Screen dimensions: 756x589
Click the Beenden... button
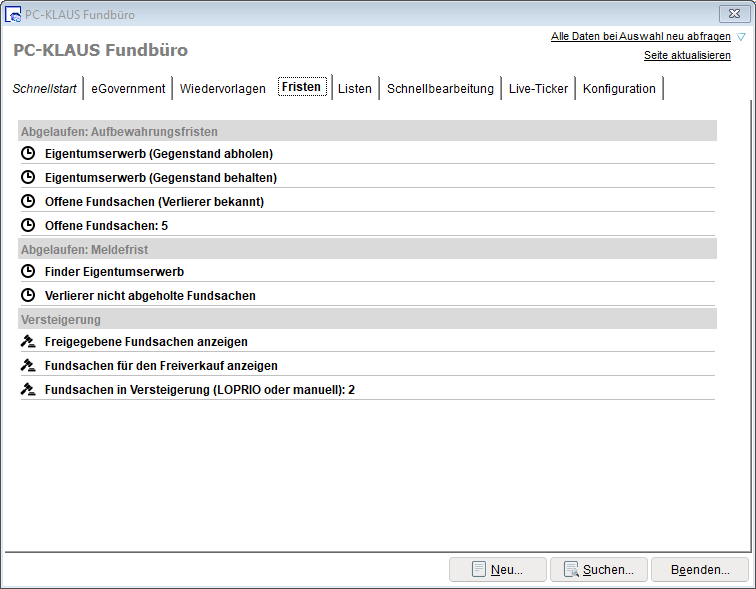(x=699, y=570)
